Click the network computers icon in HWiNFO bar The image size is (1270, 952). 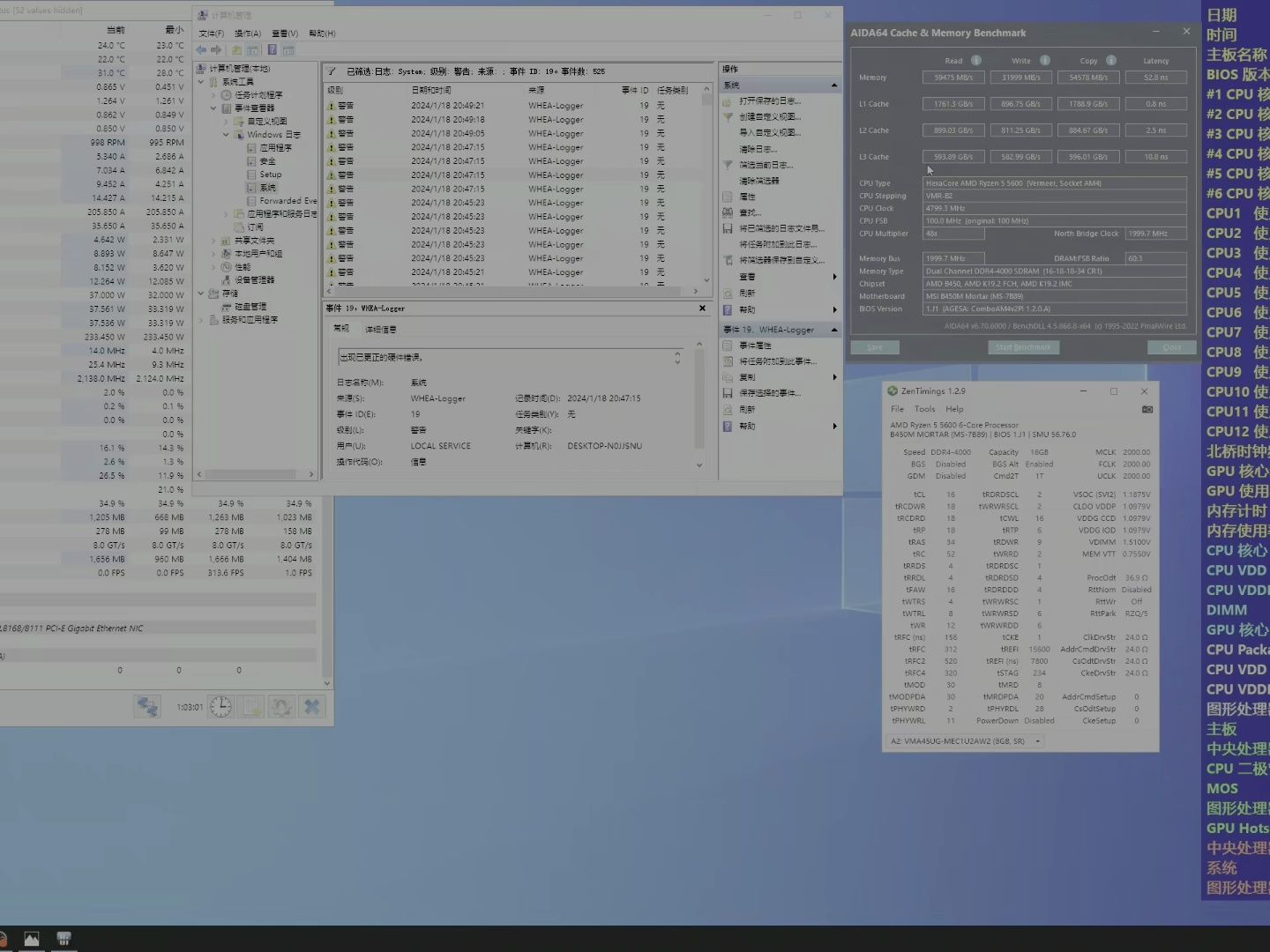tap(147, 707)
